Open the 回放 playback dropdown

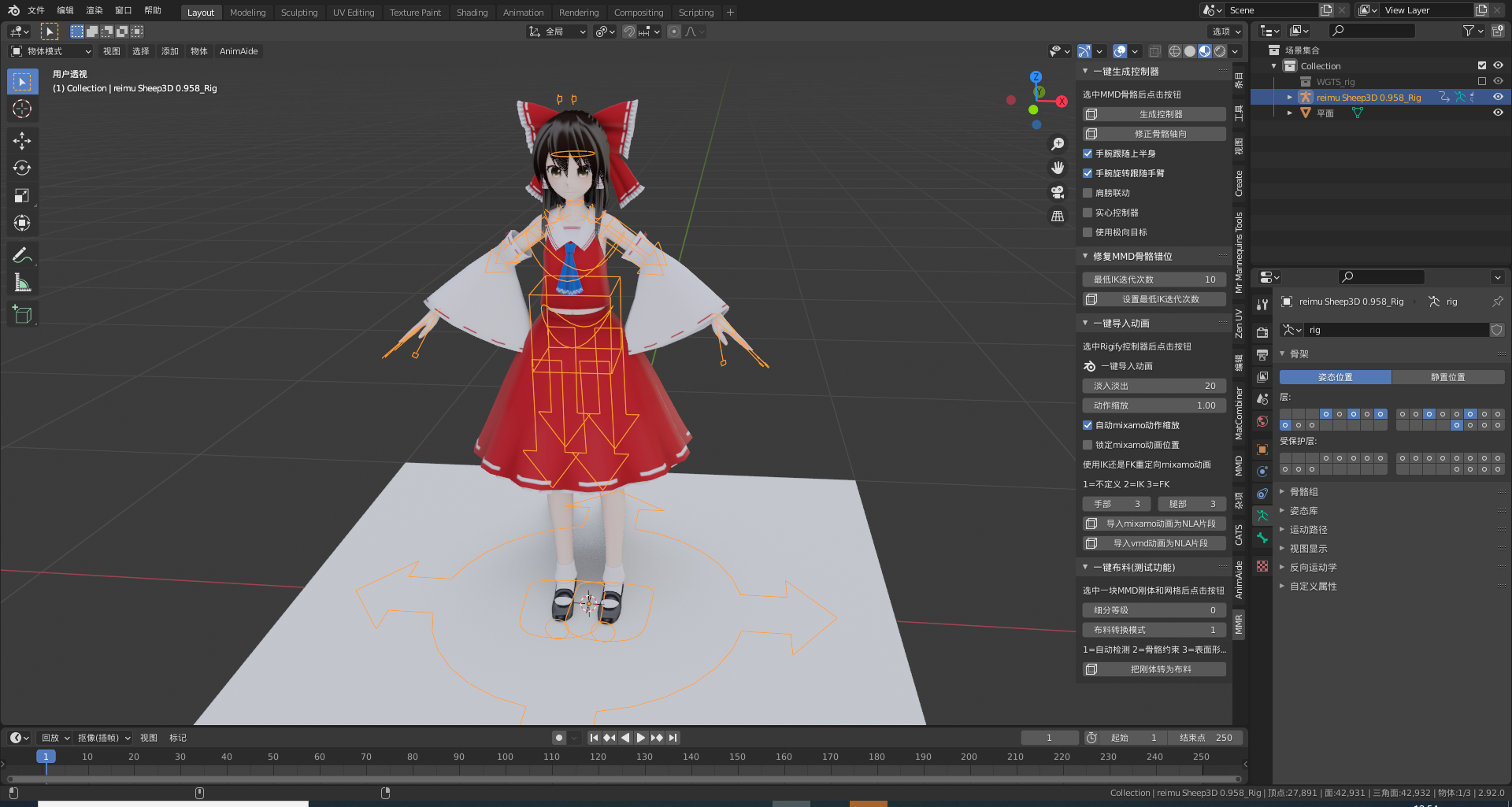click(54, 738)
